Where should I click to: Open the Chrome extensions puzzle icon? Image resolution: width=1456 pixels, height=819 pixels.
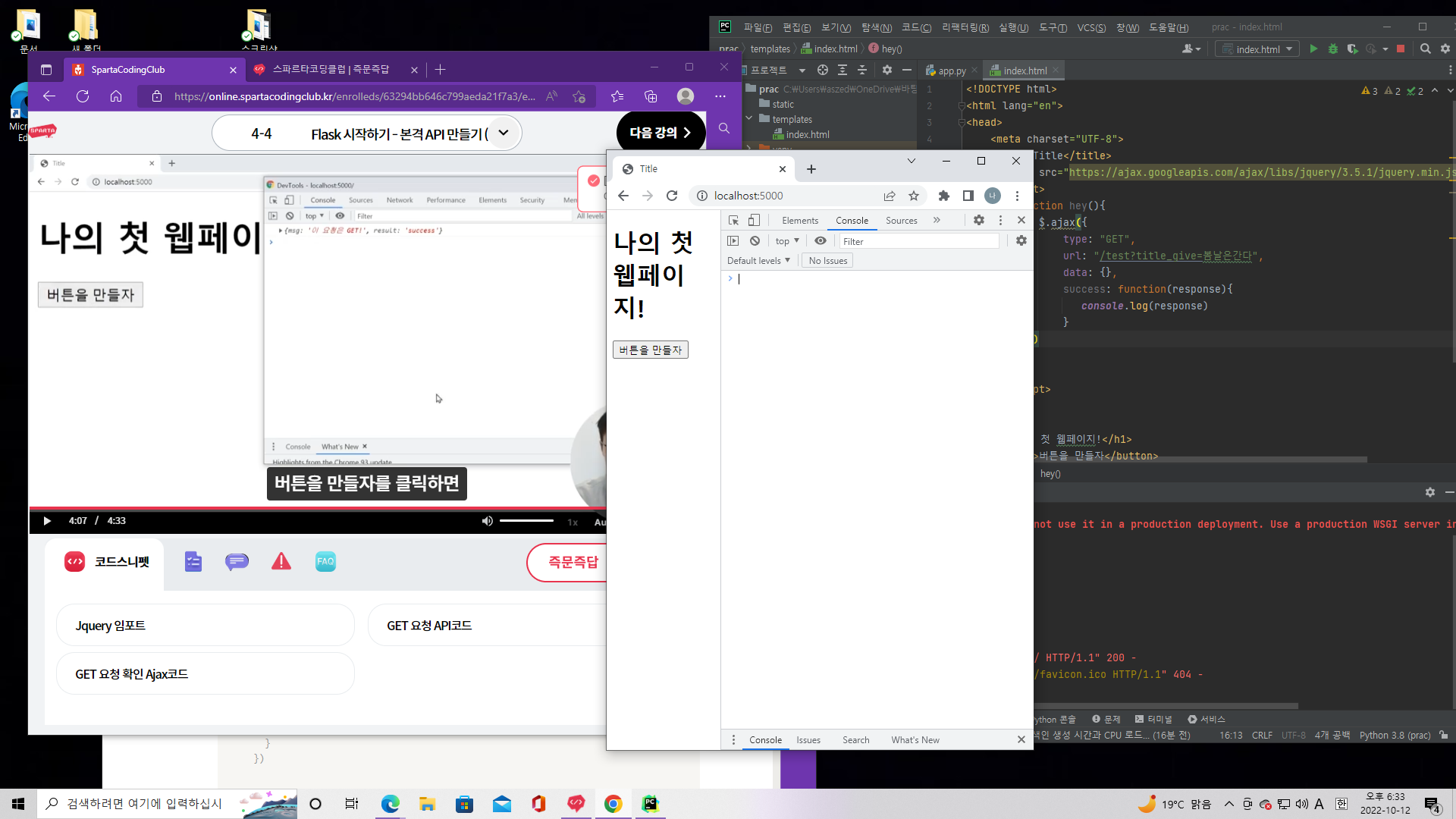[944, 196]
